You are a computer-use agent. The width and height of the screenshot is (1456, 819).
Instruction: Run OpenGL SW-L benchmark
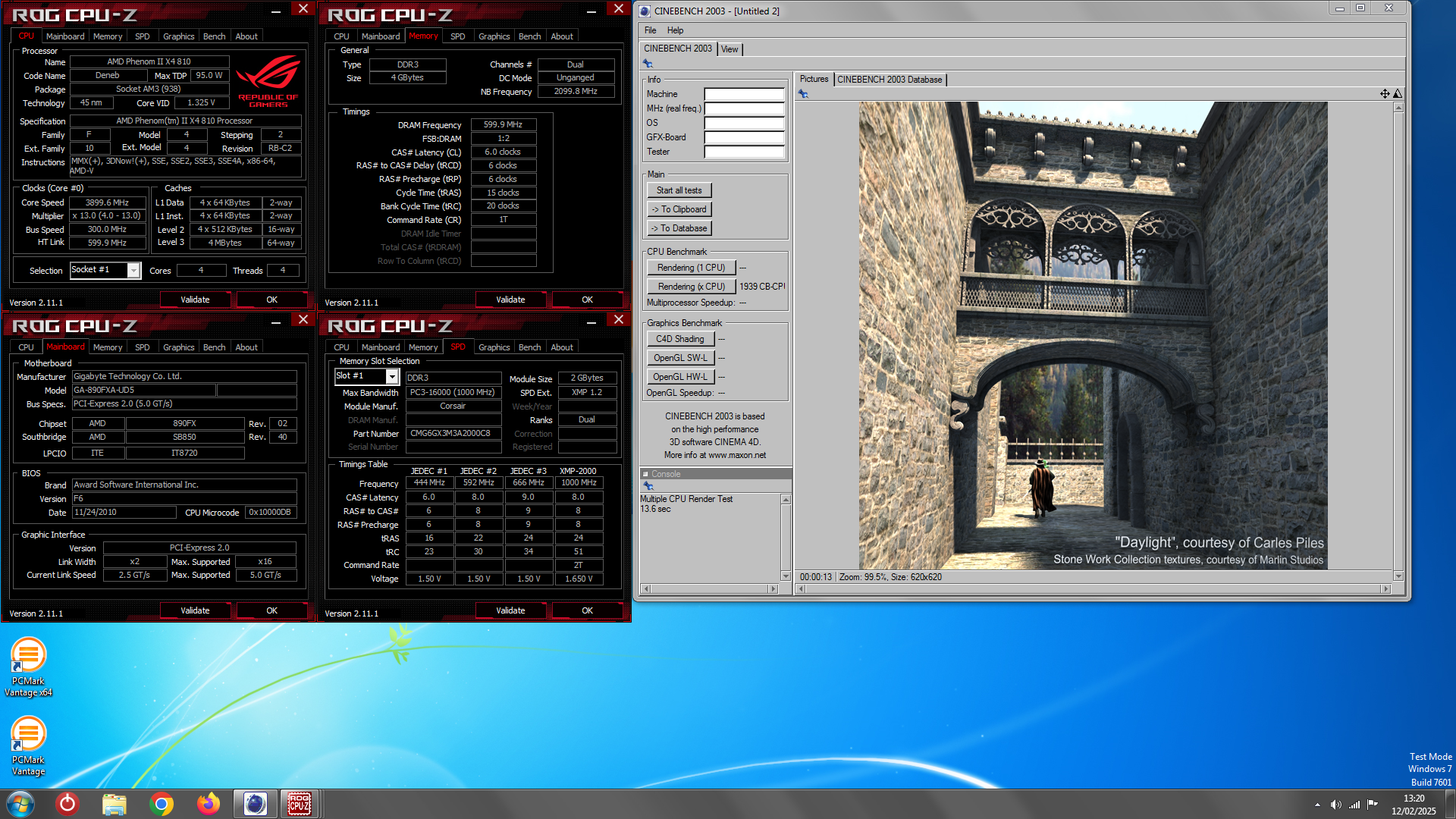pyautogui.click(x=680, y=358)
